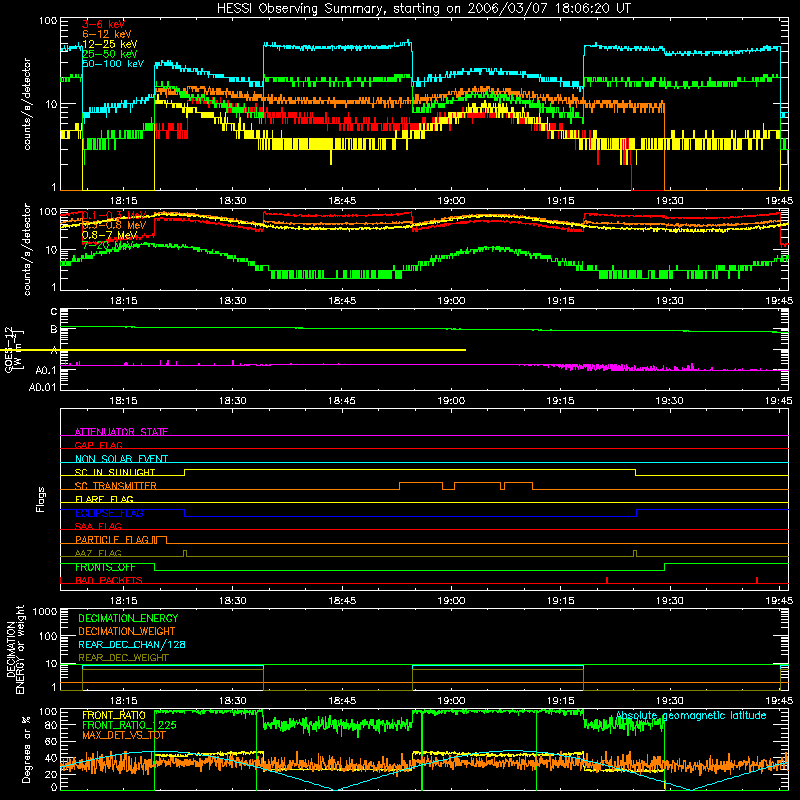Click the AAZ_FLAG pulse near 19:25
Screen dimensions: 800x800
click(x=635, y=553)
